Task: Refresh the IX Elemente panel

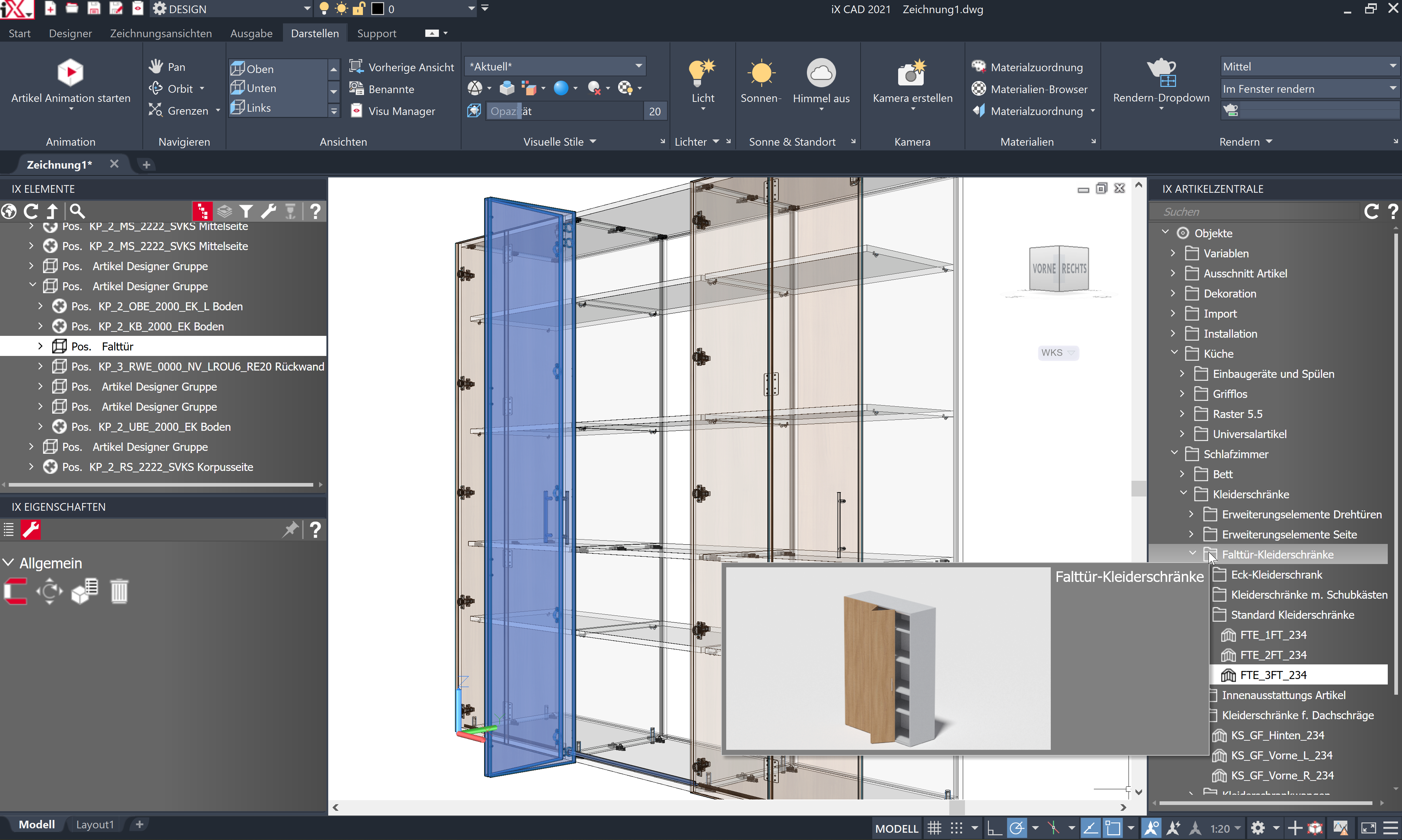Action: point(31,211)
